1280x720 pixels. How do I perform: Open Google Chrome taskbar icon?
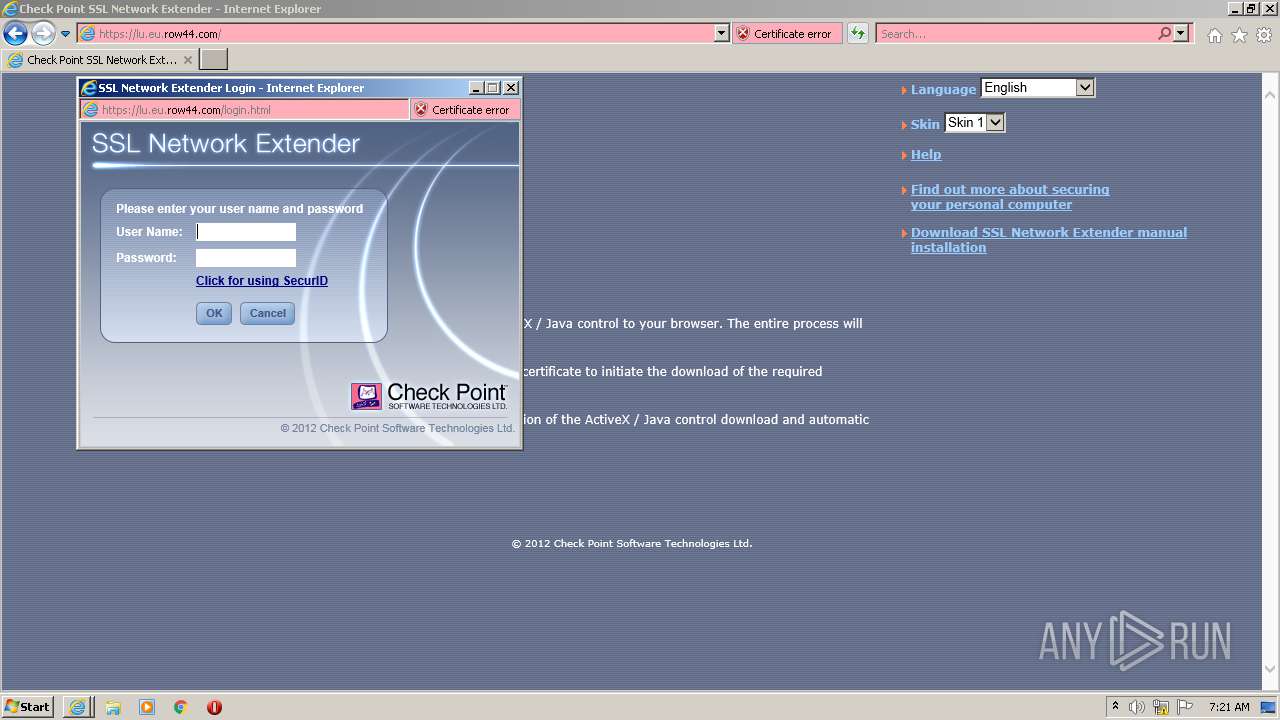181,707
